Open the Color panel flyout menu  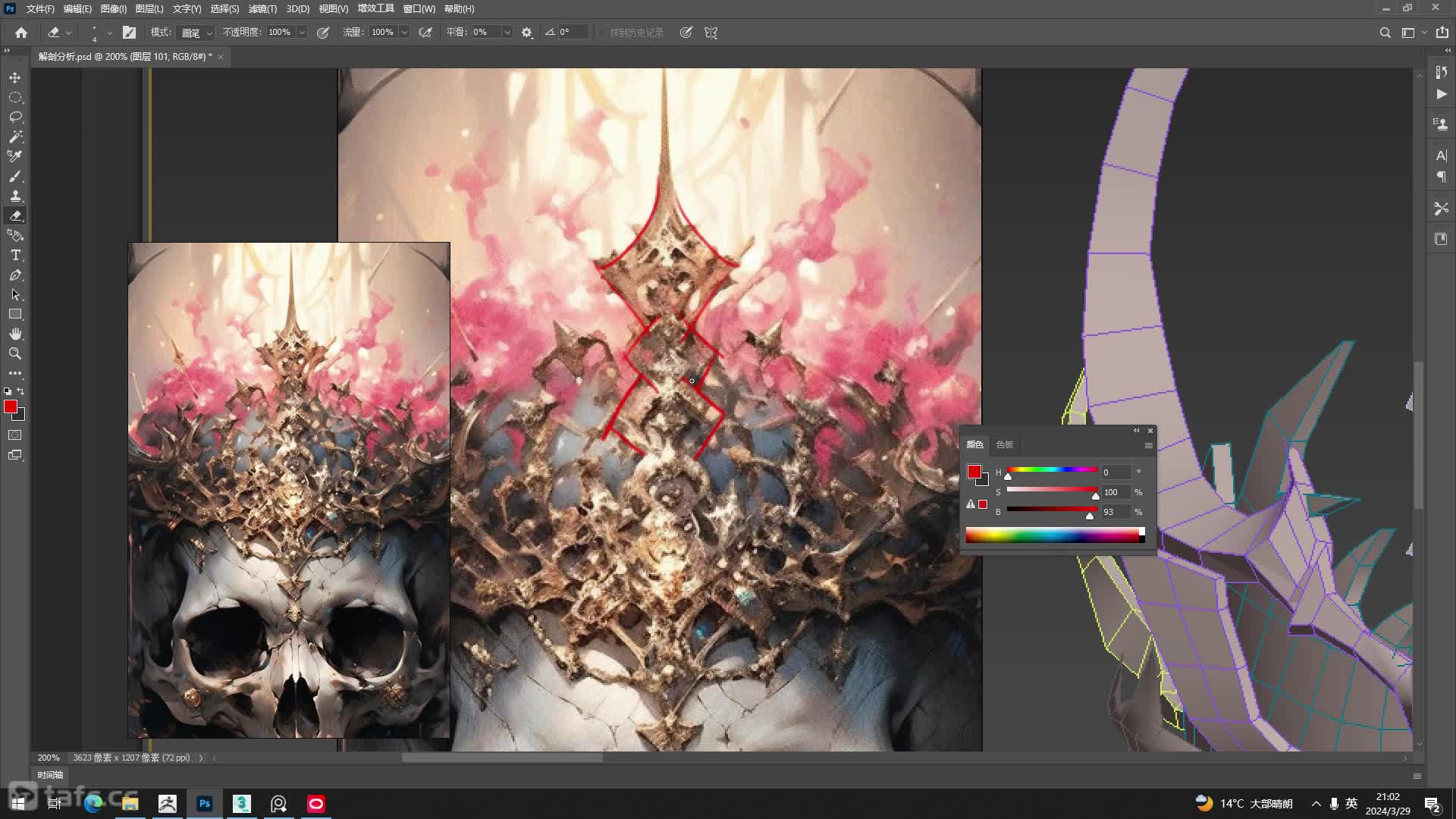point(1149,445)
